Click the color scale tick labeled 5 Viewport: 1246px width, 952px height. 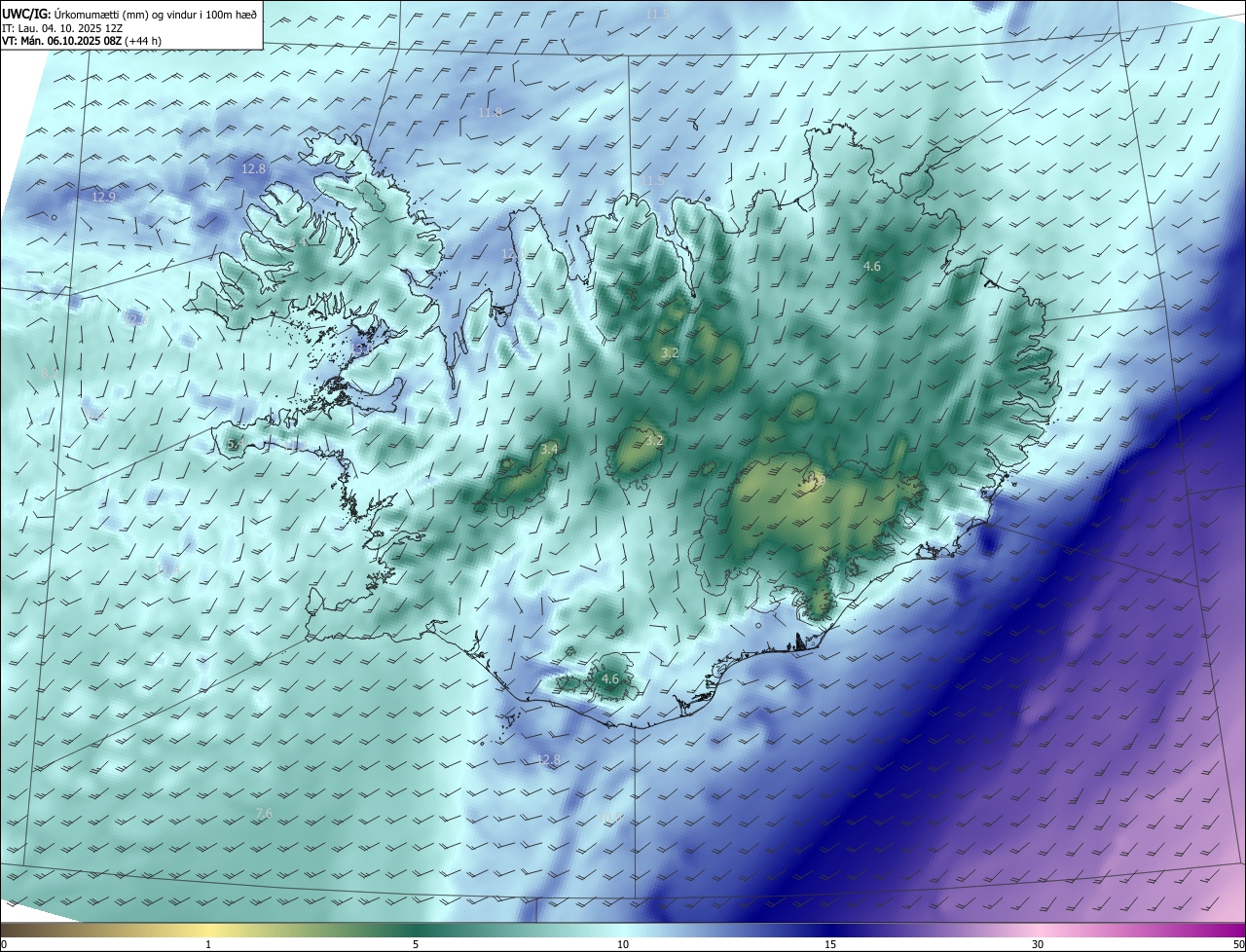click(416, 944)
